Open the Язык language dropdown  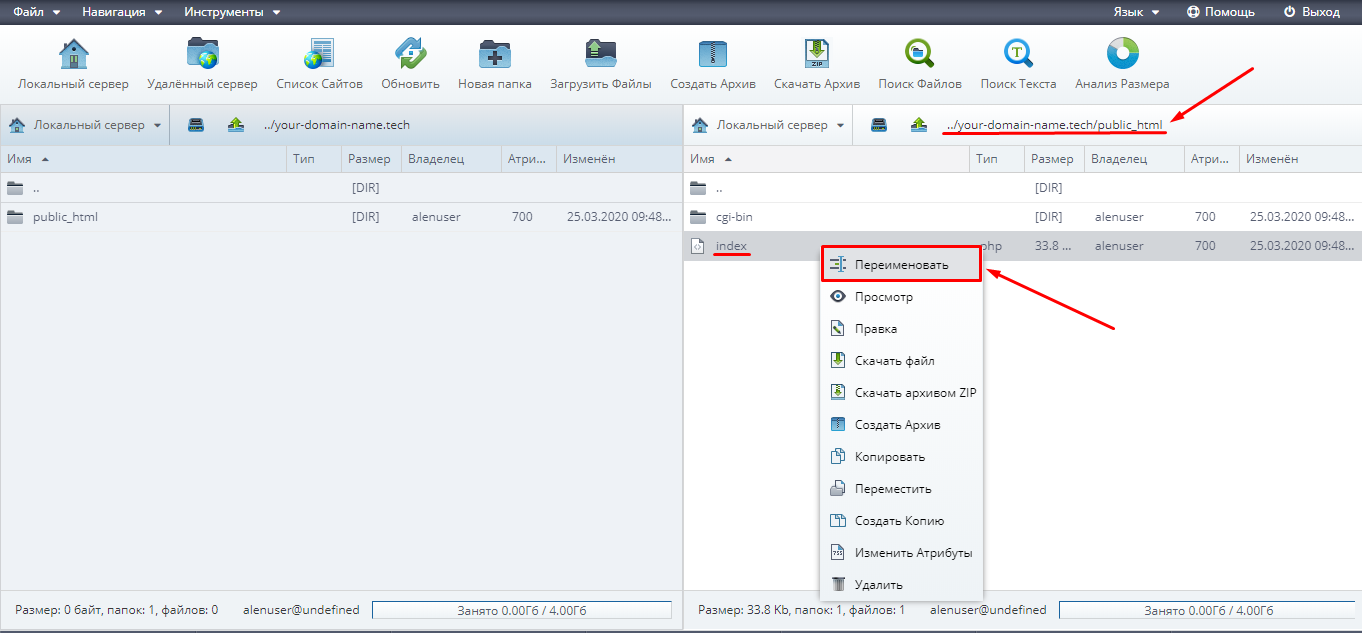pos(1136,12)
